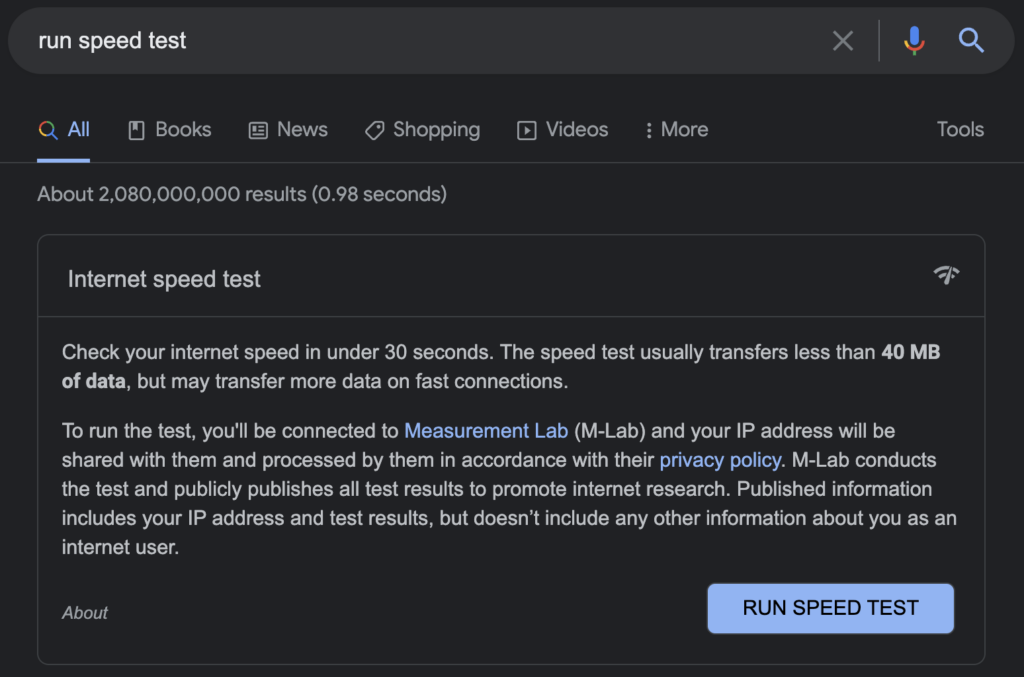Screen dimensions: 1024x677
Task: Click the book icon beside Books
Action: [x=137, y=130]
